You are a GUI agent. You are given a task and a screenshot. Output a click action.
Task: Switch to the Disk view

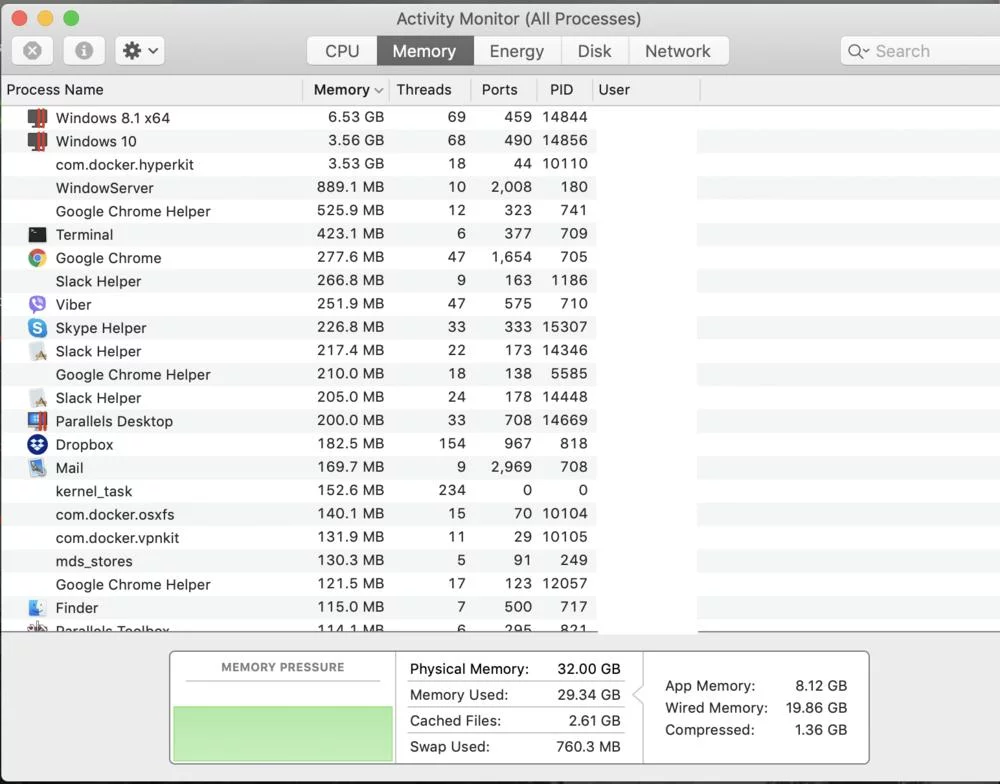click(x=594, y=50)
